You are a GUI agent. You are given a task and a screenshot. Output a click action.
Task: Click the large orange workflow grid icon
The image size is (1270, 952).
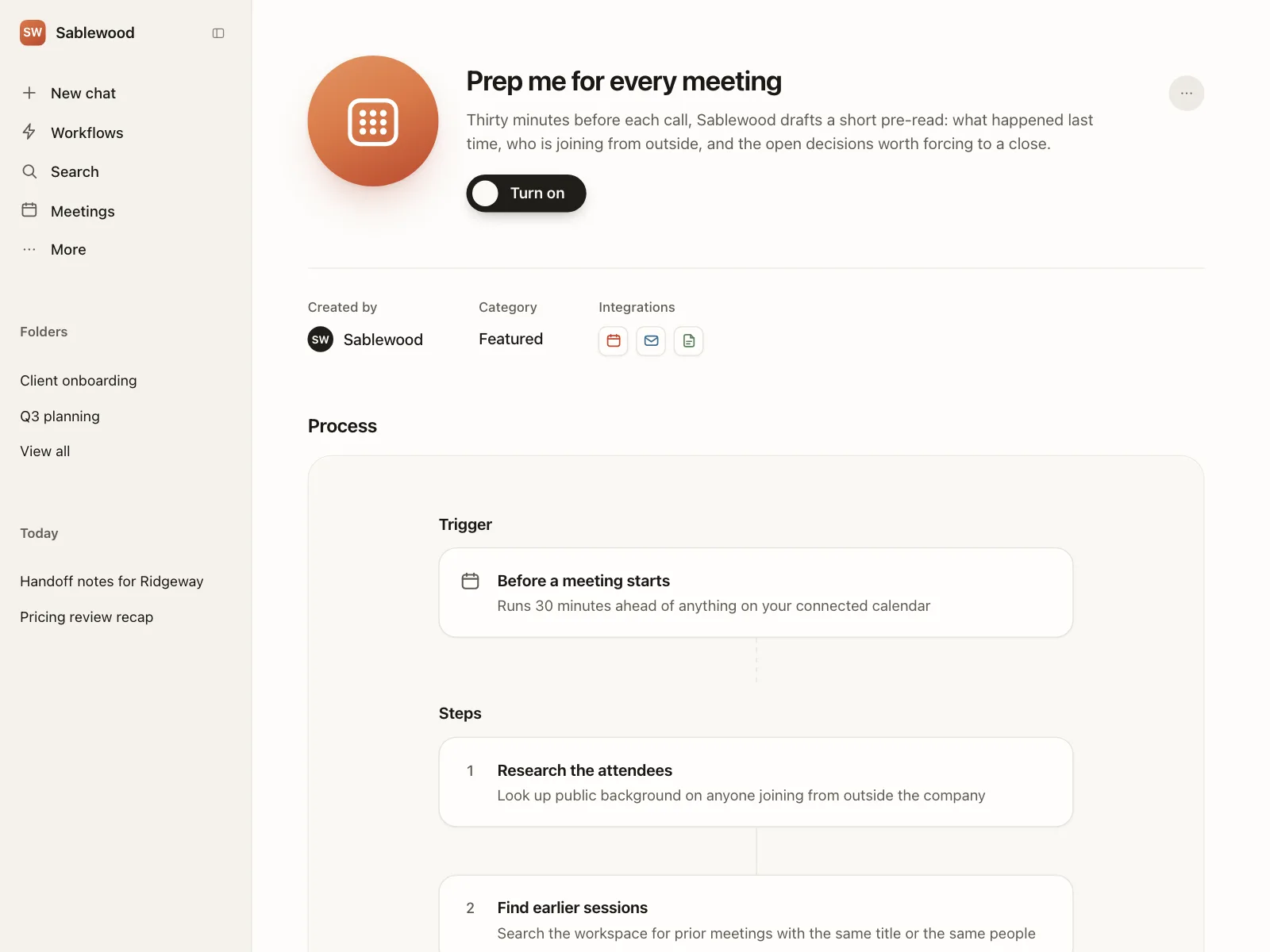pos(373,121)
